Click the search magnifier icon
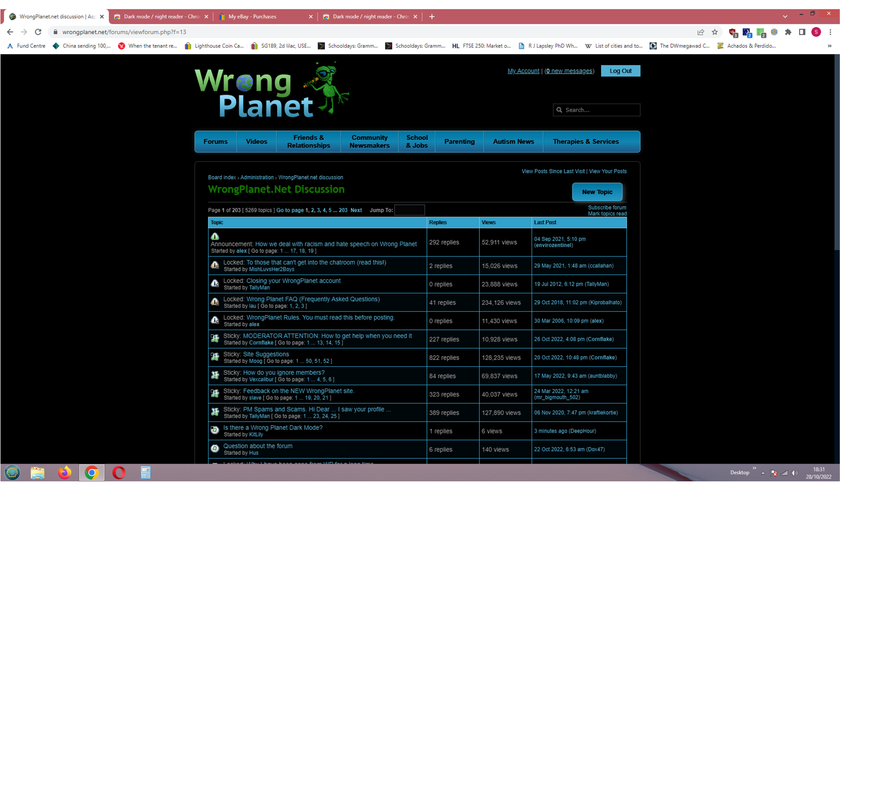 [559, 110]
